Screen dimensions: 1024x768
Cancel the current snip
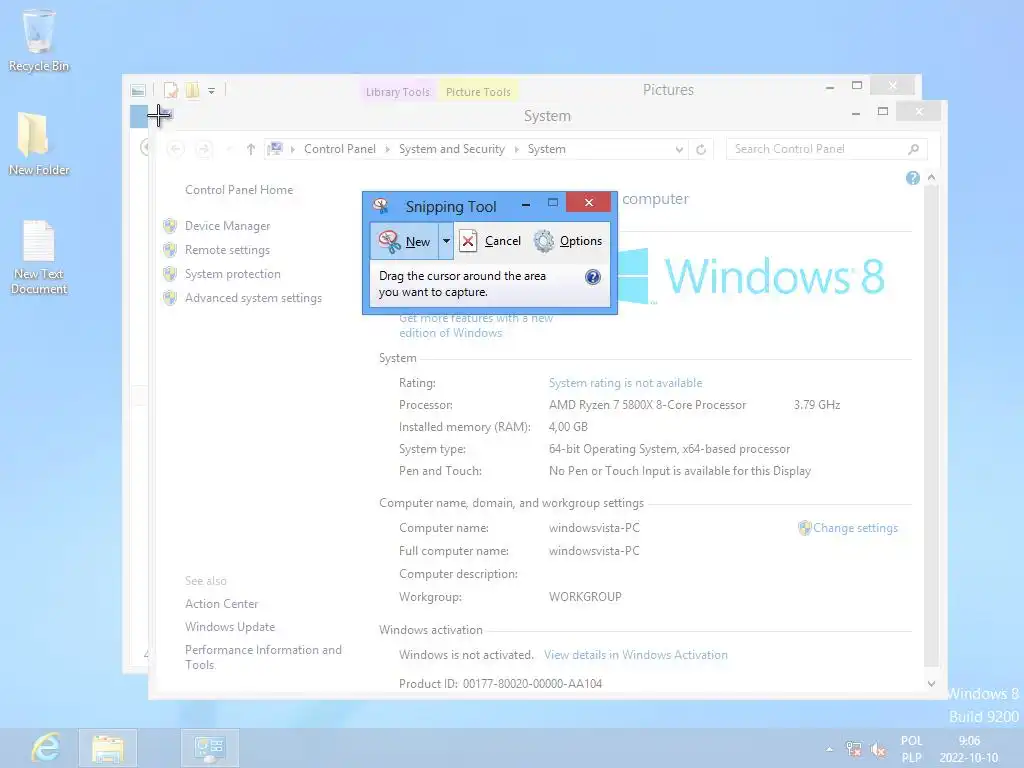point(490,241)
